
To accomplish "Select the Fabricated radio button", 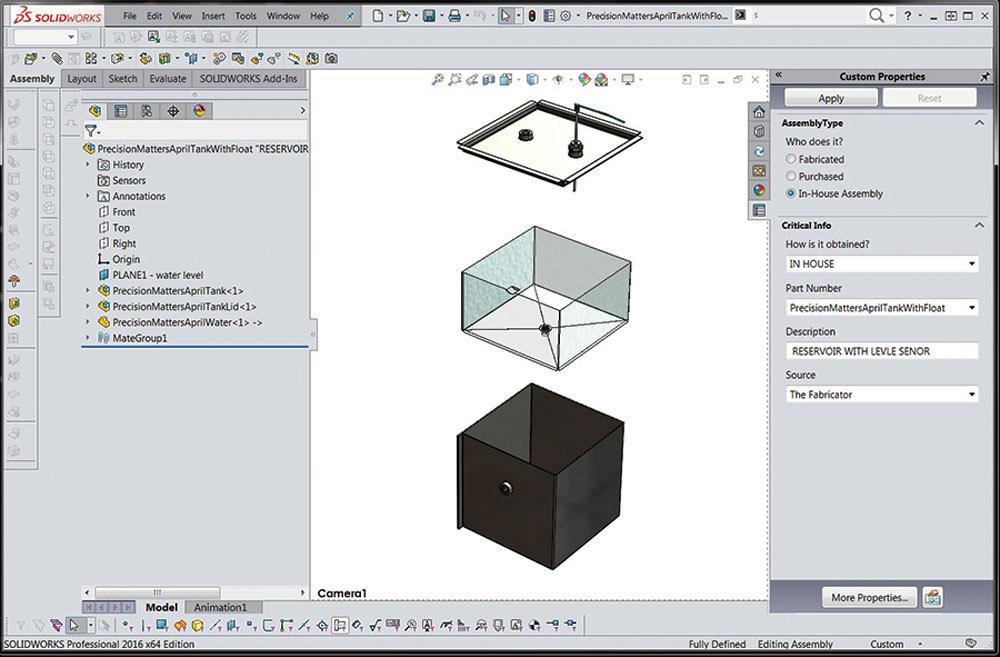I will click(x=791, y=159).
